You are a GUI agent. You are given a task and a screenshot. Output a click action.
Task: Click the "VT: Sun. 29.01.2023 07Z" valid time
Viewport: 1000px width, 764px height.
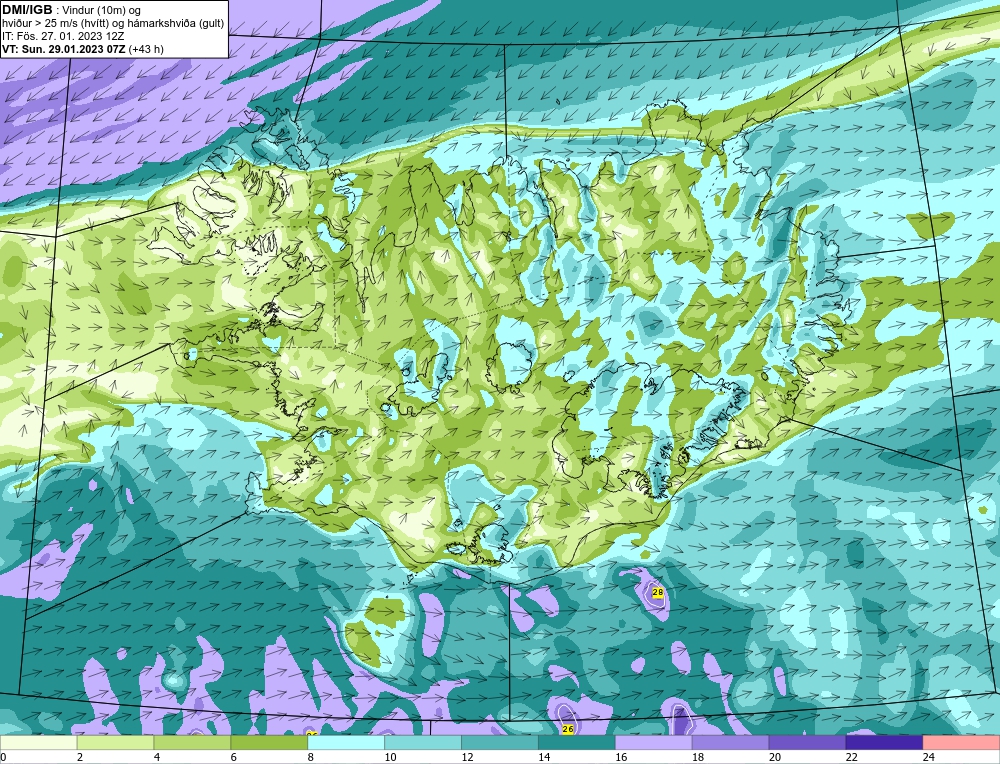64,49
